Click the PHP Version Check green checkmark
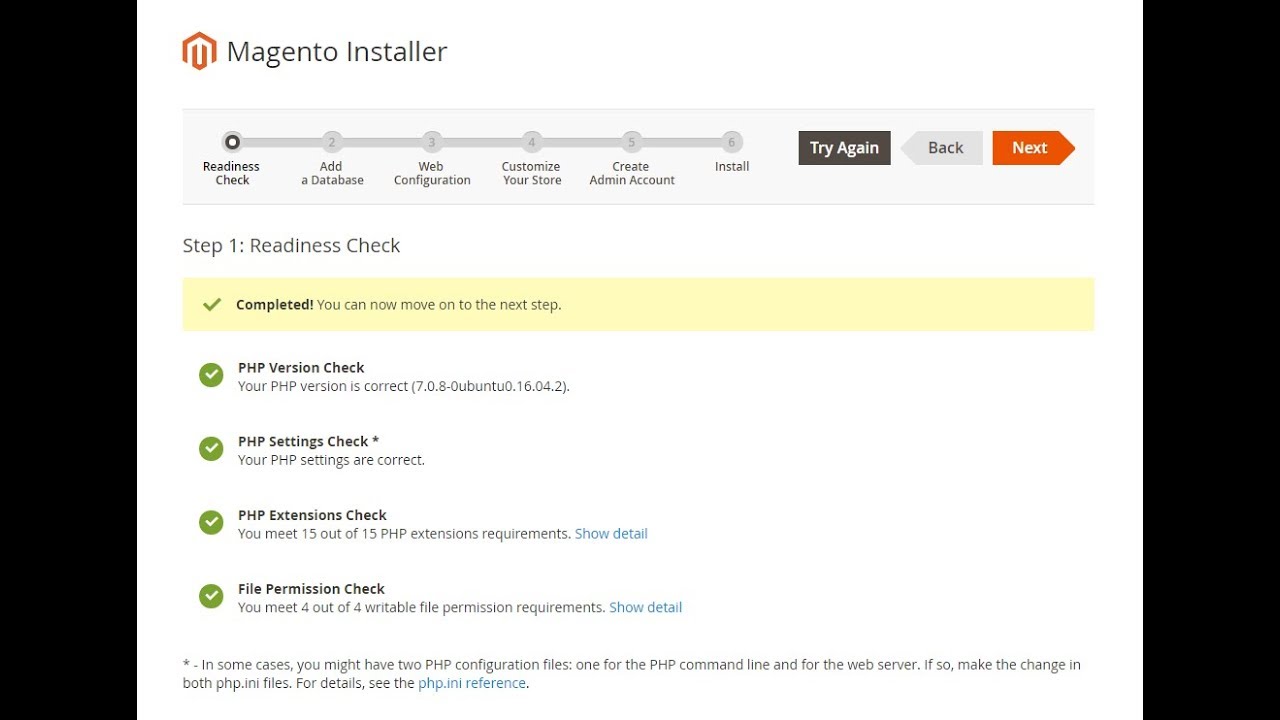Viewport: 1280px width, 720px height. point(211,375)
